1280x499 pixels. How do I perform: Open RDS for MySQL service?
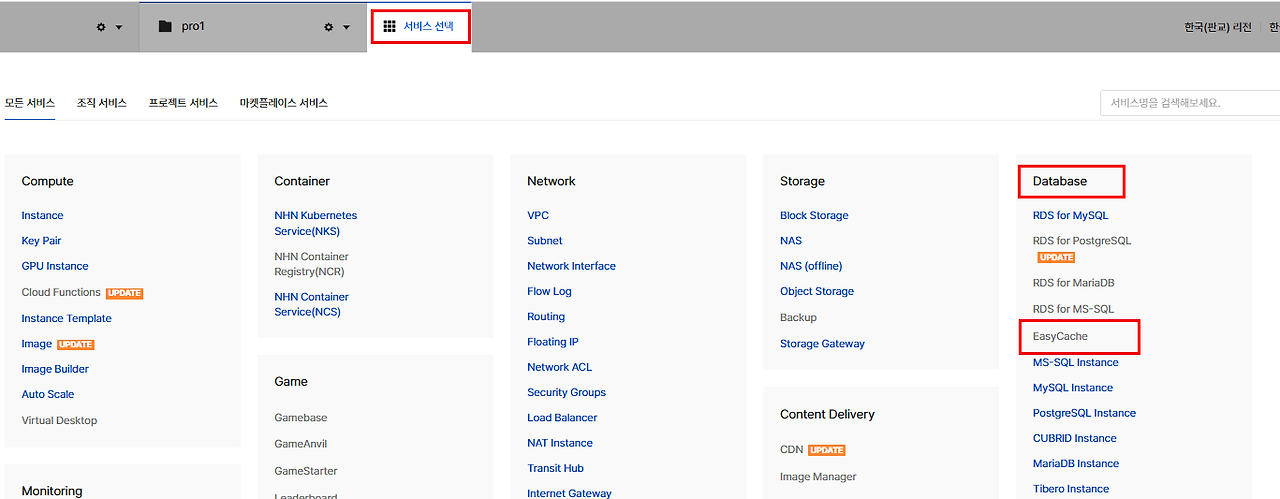click(x=1070, y=215)
